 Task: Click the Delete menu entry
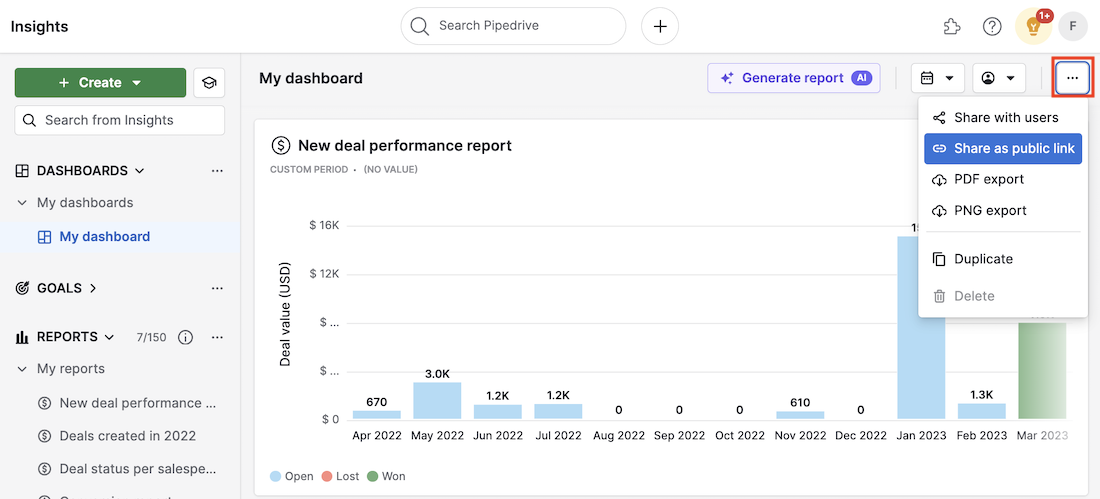pyautogui.click(x=1002, y=296)
